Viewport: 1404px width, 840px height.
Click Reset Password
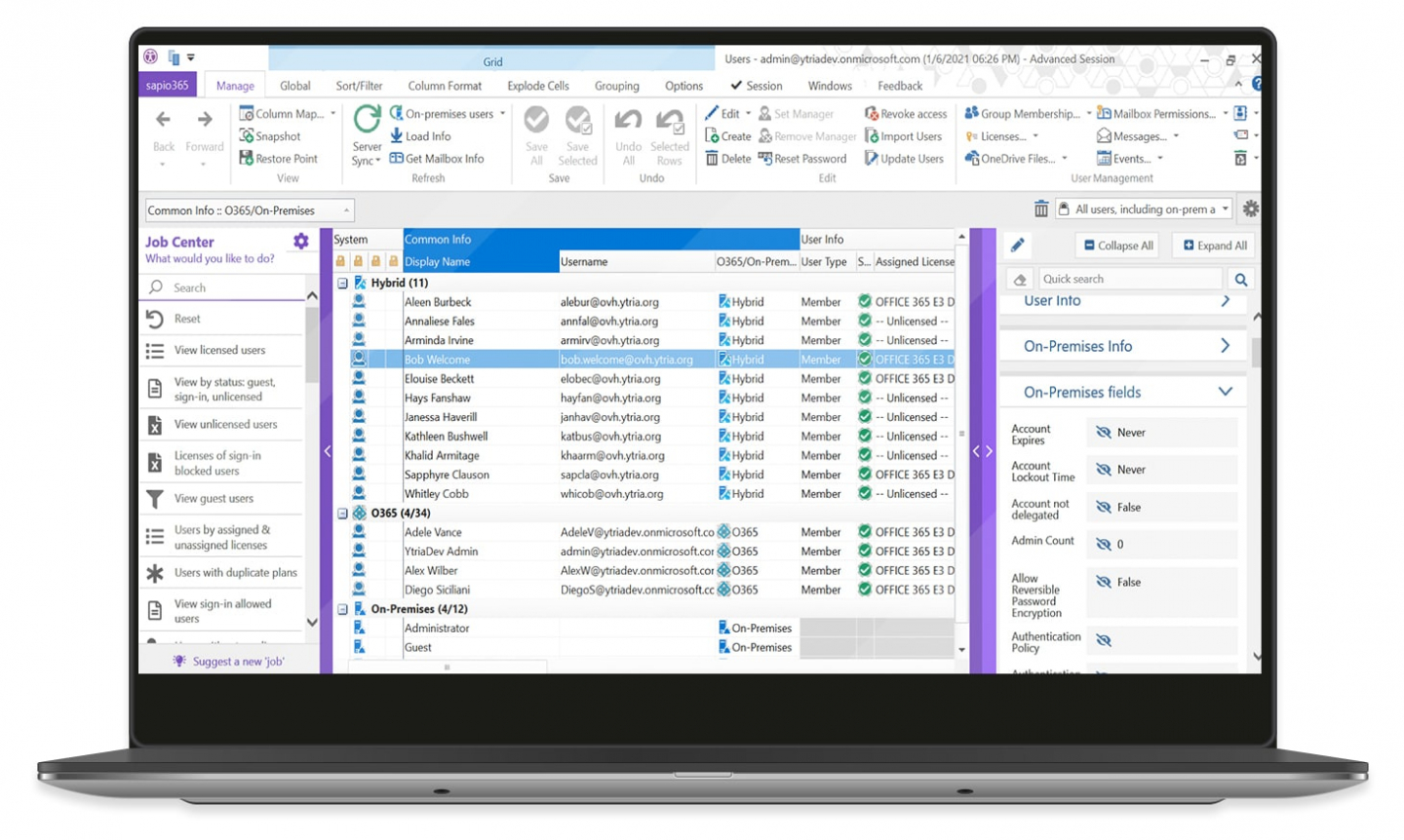802,159
